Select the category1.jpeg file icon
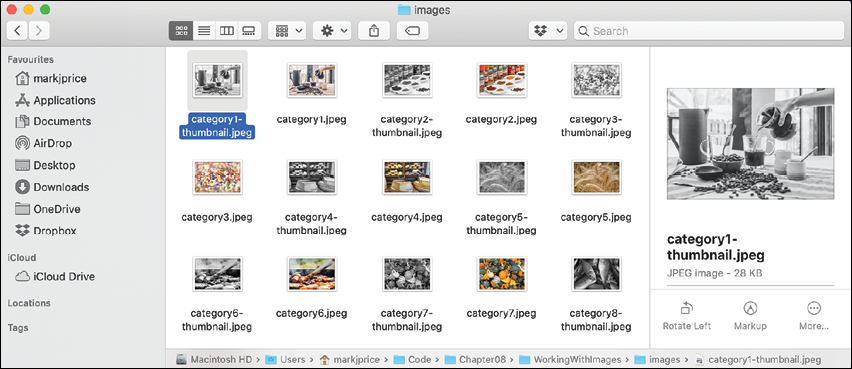The width and height of the screenshot is (852, 369). [311, 80]
